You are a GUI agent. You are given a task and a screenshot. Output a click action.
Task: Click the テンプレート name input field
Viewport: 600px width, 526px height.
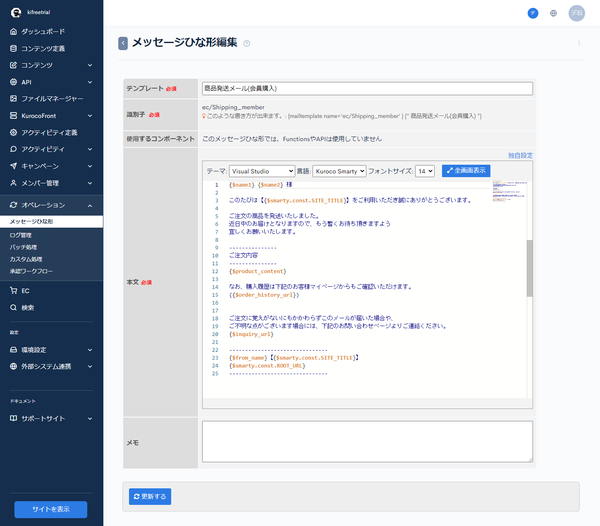click(367, 88)
